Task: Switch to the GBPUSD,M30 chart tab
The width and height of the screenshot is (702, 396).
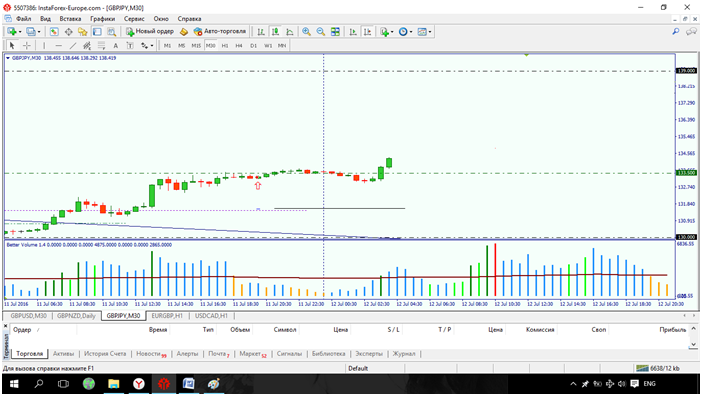Action: (x=28, y=316)
